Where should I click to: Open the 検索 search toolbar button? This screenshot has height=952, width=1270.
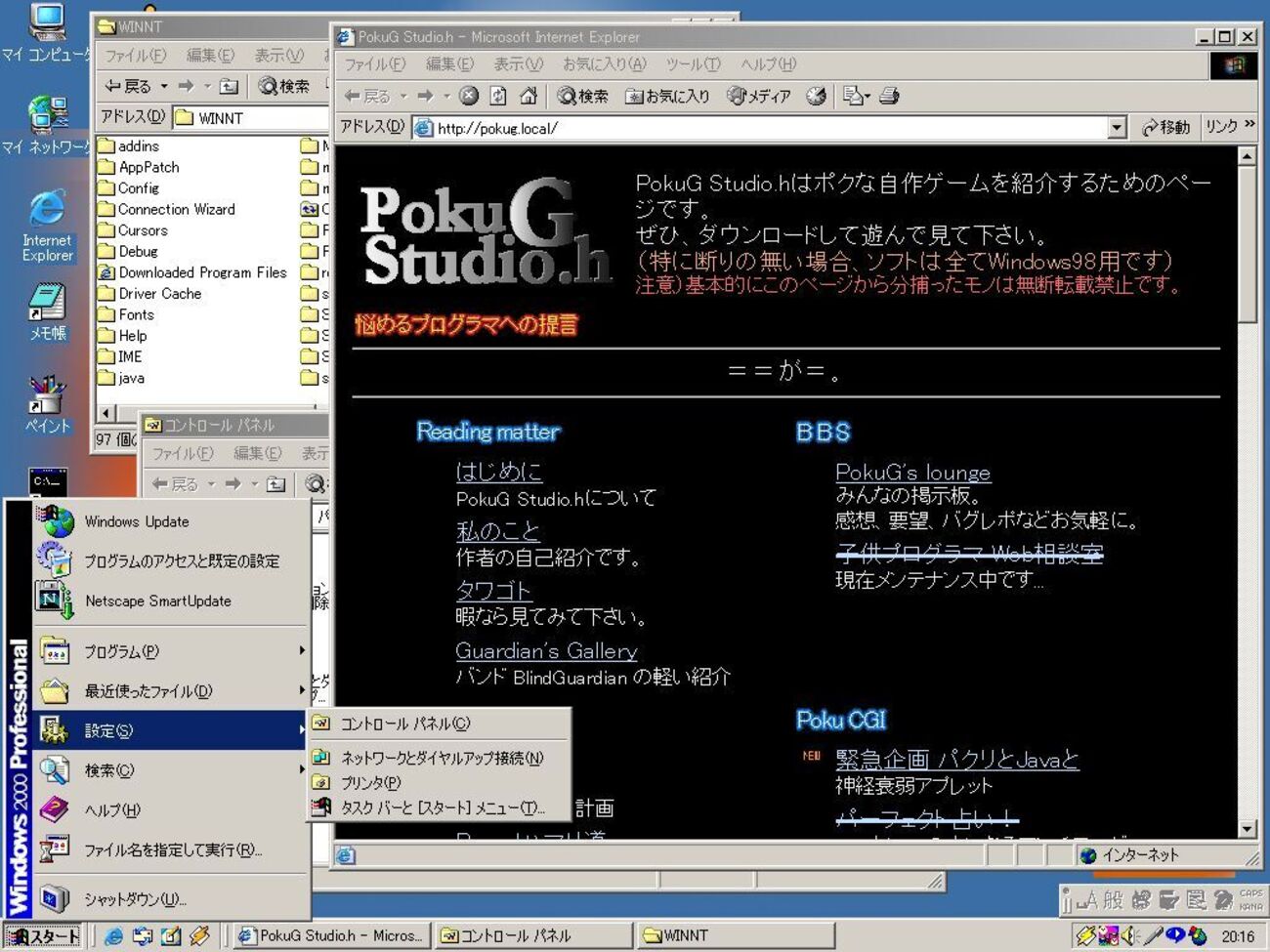click(583, 96)
